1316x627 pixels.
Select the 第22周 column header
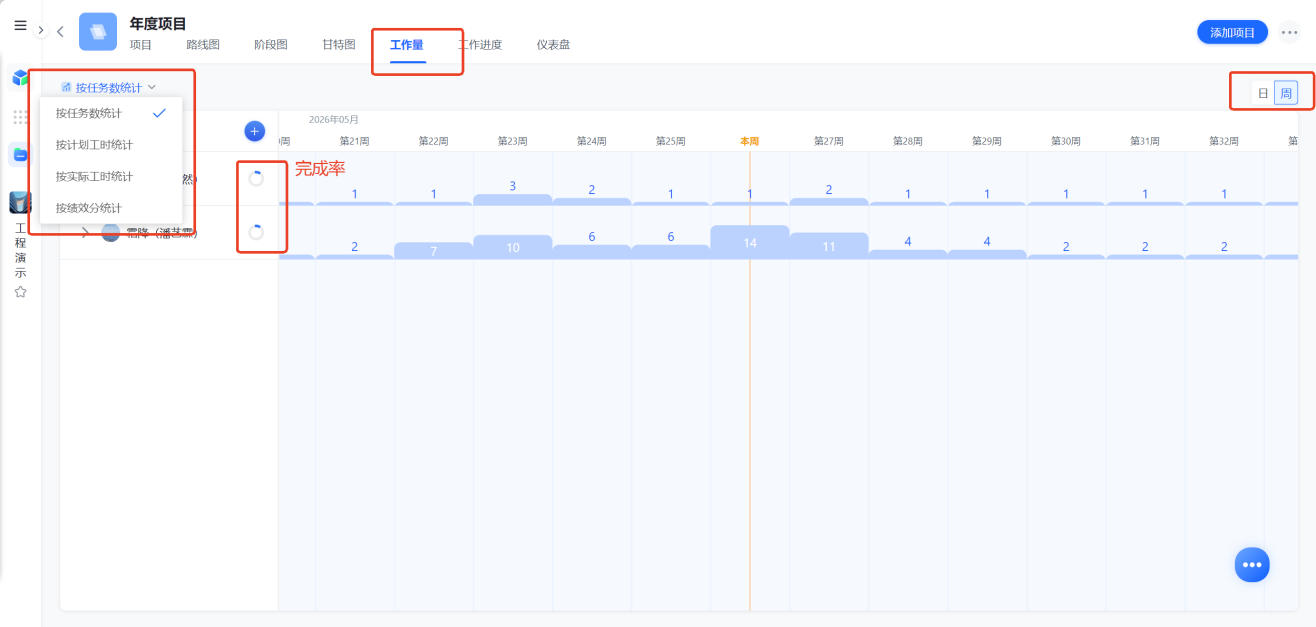(x=433, y=142)
